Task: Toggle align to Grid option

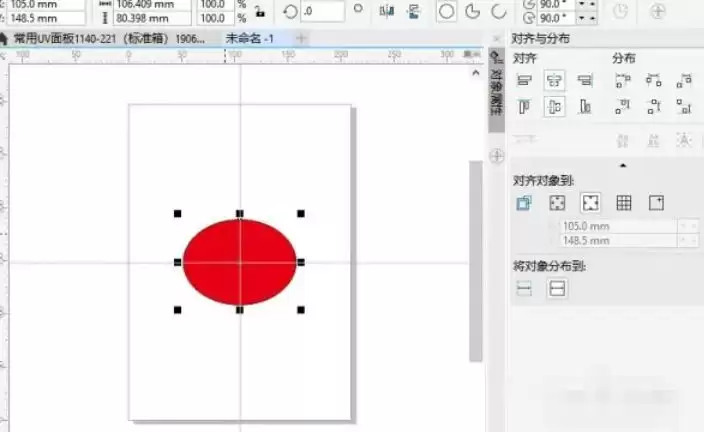Action: 624,203
